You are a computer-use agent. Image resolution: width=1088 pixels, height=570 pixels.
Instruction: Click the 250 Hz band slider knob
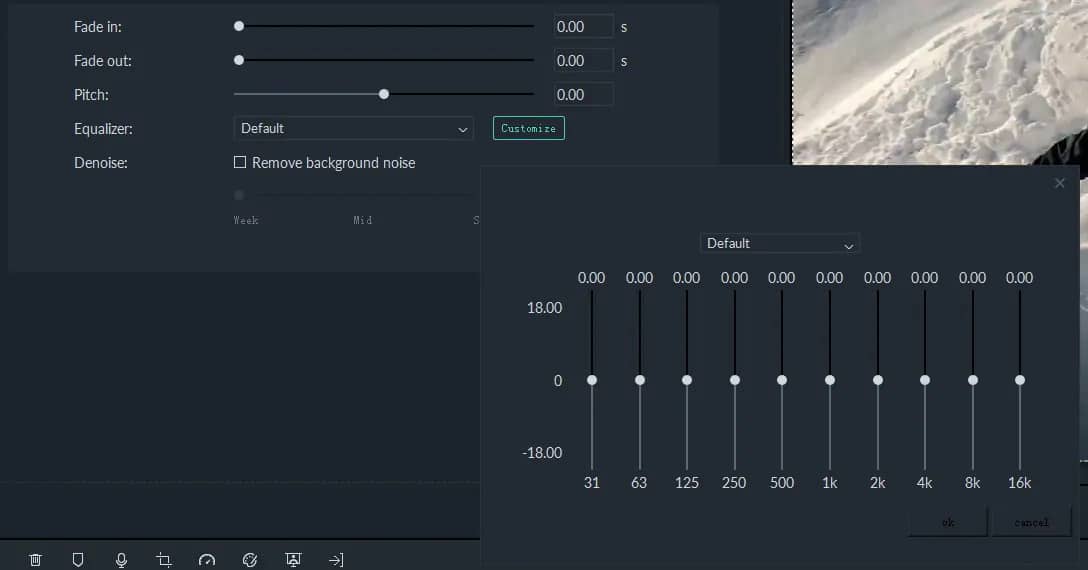tap(735, 380)
